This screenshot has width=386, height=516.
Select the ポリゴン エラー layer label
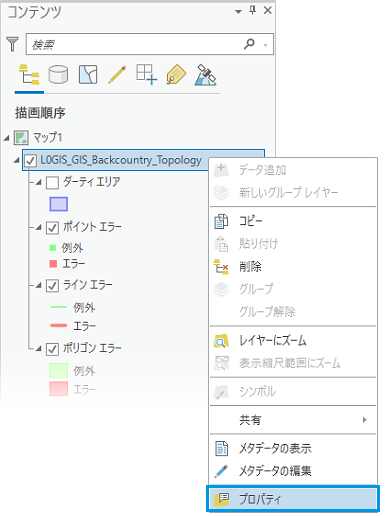92,349
